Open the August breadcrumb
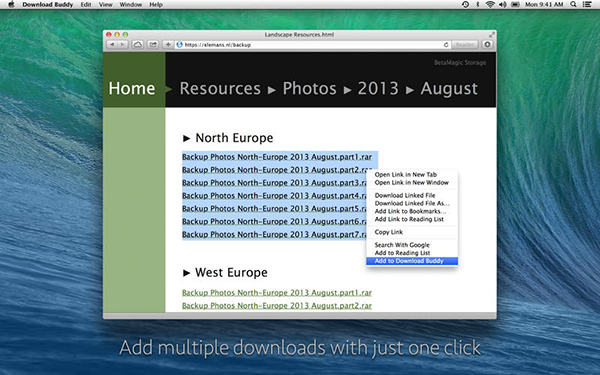Image resolution: width=600 pixels, height=375 pixels. click(449, 89)
